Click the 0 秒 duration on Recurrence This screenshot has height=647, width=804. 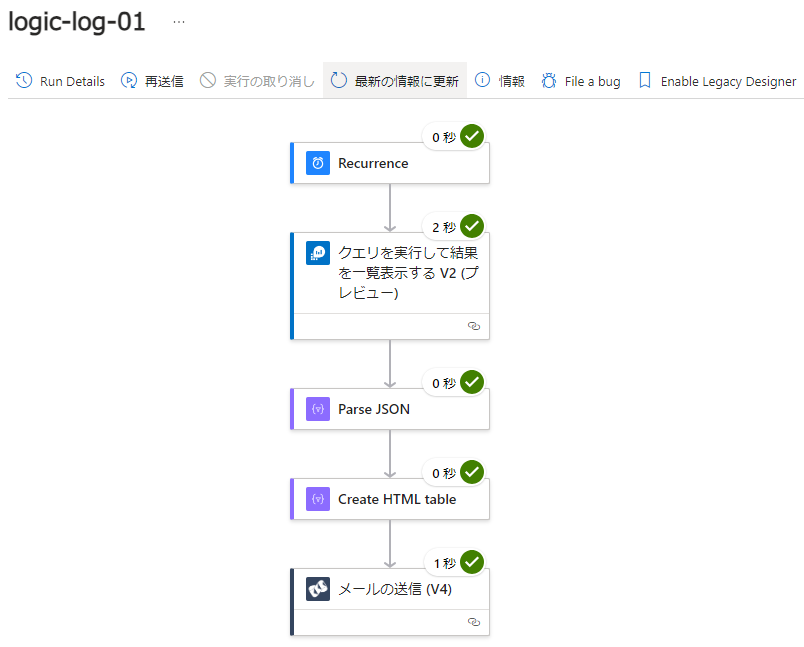coord(444,137)
